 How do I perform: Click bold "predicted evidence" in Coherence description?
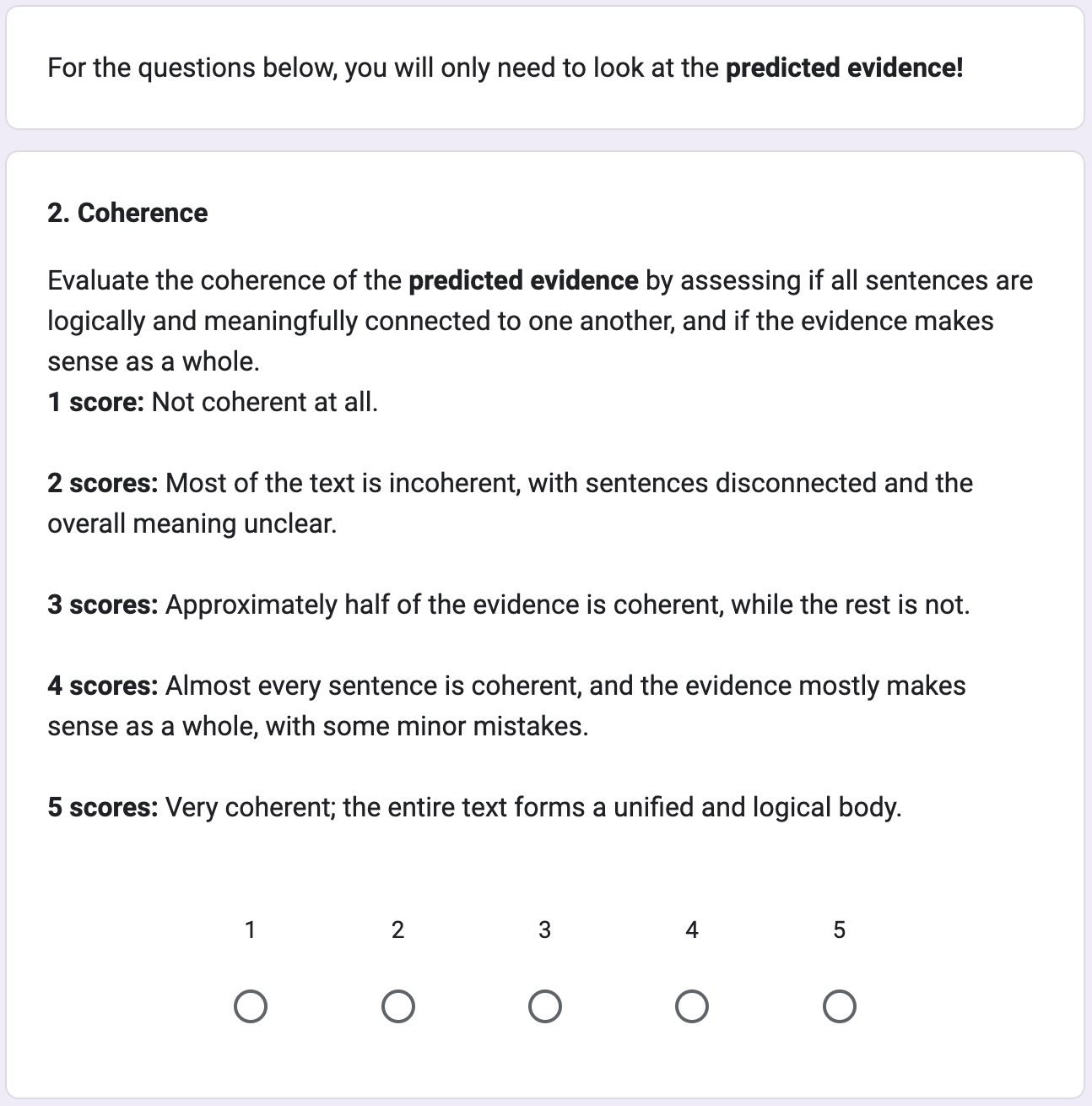tap(523, 280)
